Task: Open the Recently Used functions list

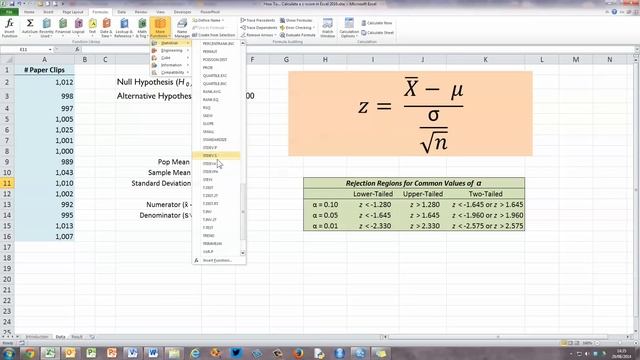Action: pyautogui.click(x=47, y=28)
